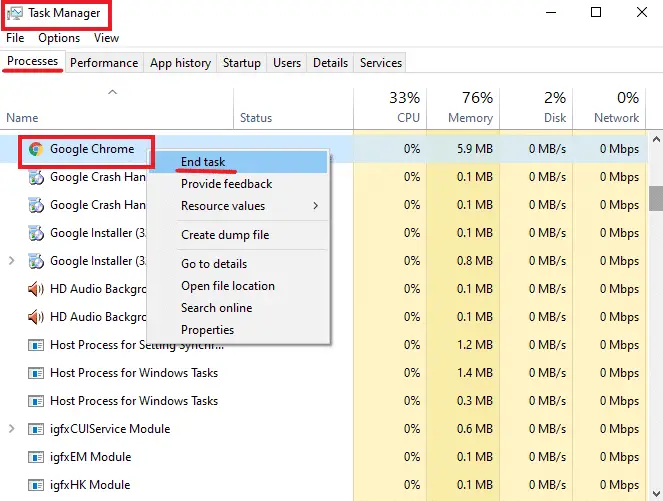
Task: Select Open file location
Action: coord(238,286)
